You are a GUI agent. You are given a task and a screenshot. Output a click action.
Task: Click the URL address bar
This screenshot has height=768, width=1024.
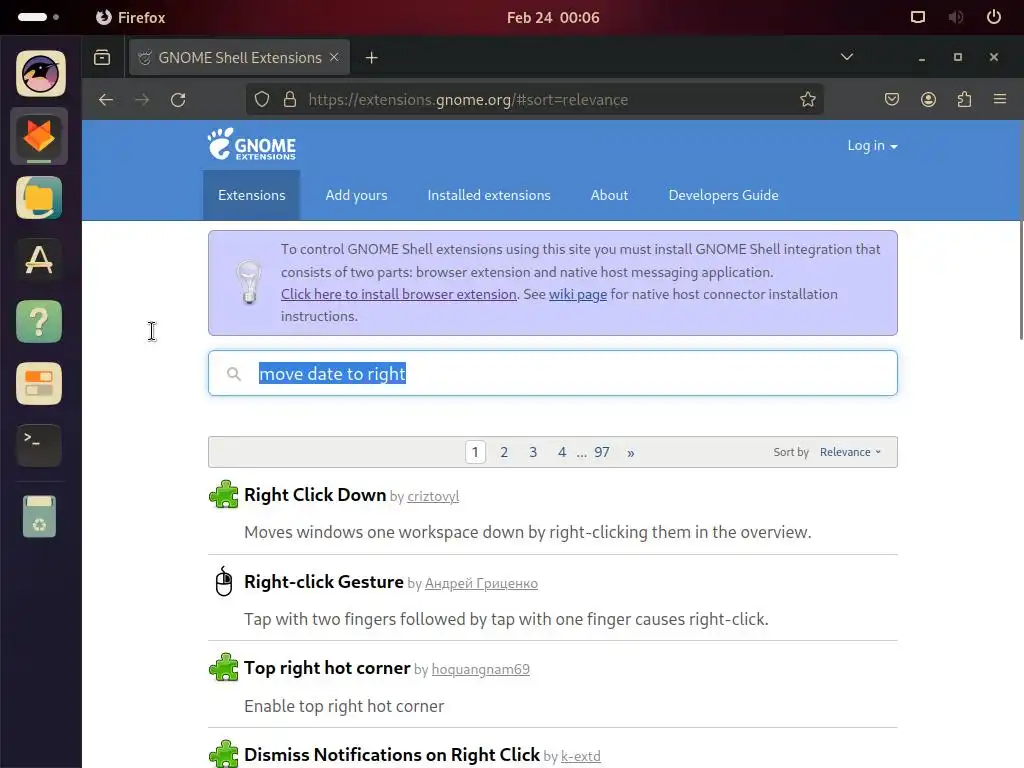pyautogui.click(x=534, y=99)
